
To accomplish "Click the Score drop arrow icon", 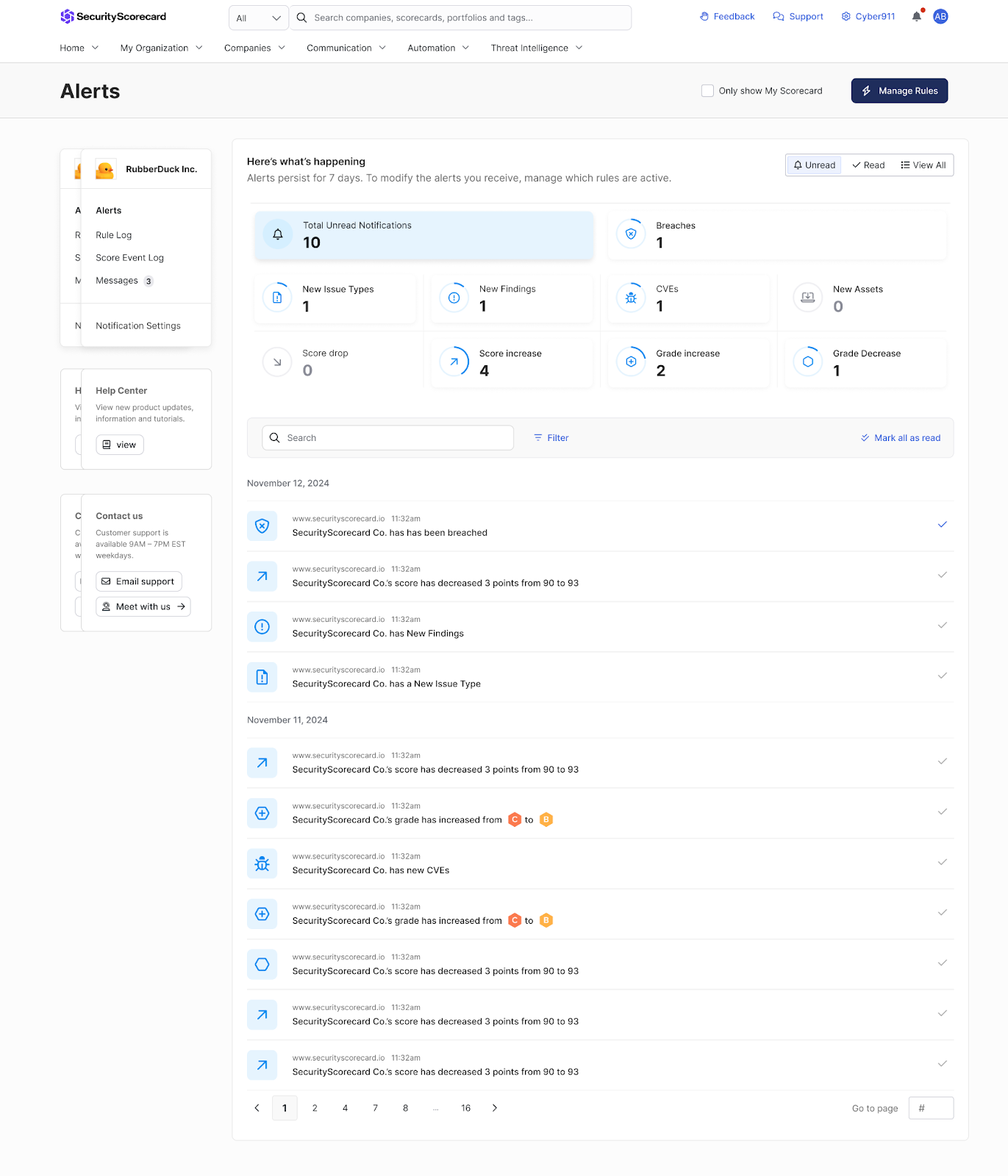I will (277, 362).
